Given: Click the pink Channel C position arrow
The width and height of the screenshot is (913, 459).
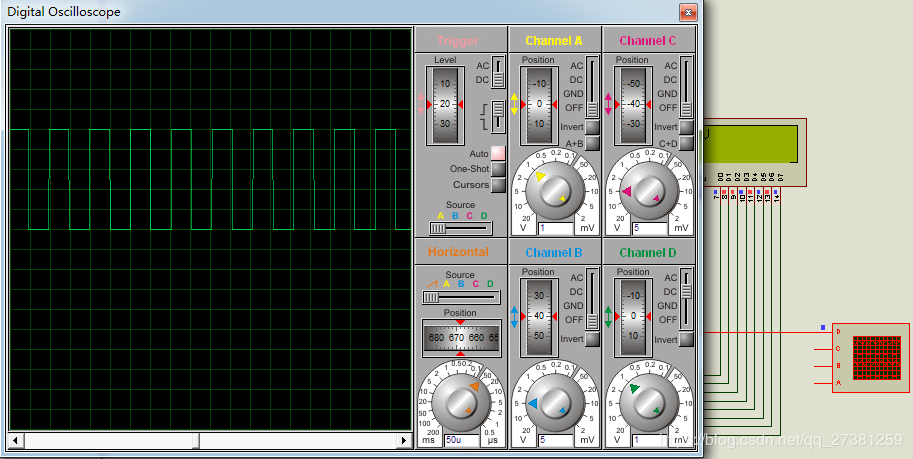Looking at the screenshot, I should [x=608, y=104].
